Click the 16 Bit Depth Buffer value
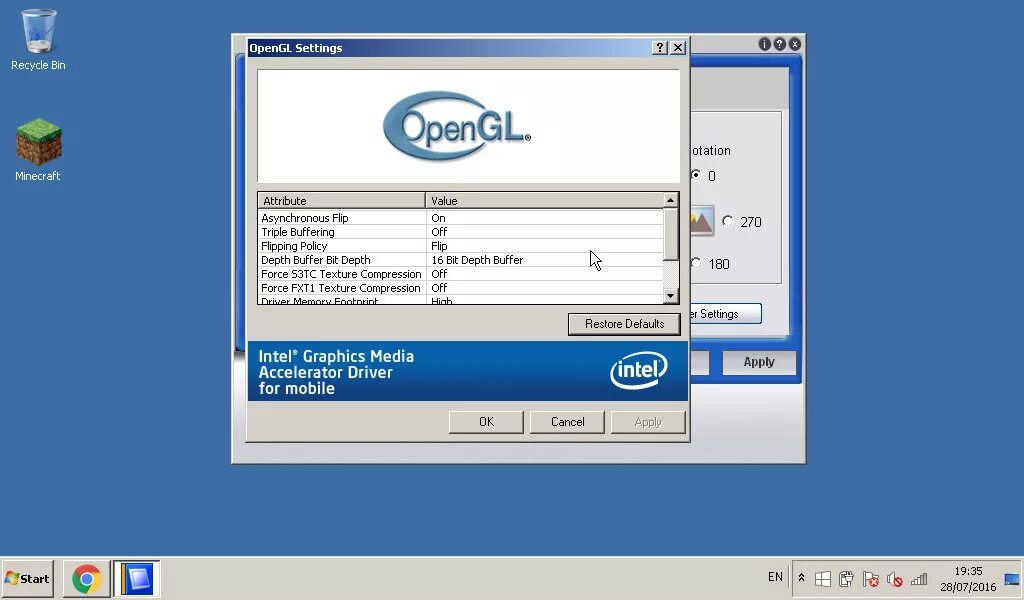The height and width of the screenshot is (600, 1024). point(477,260)
